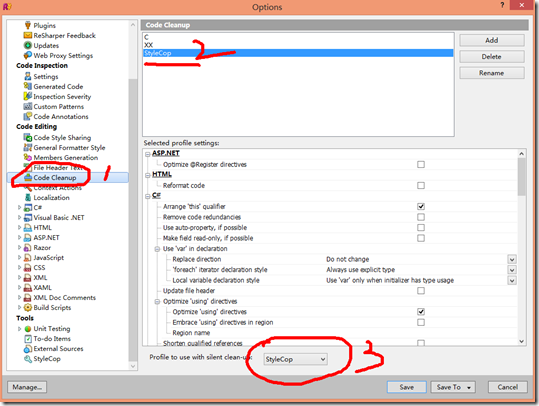Click the Custom Patterns icon
This screenshot has width=539, height=406.
(28, 107)
